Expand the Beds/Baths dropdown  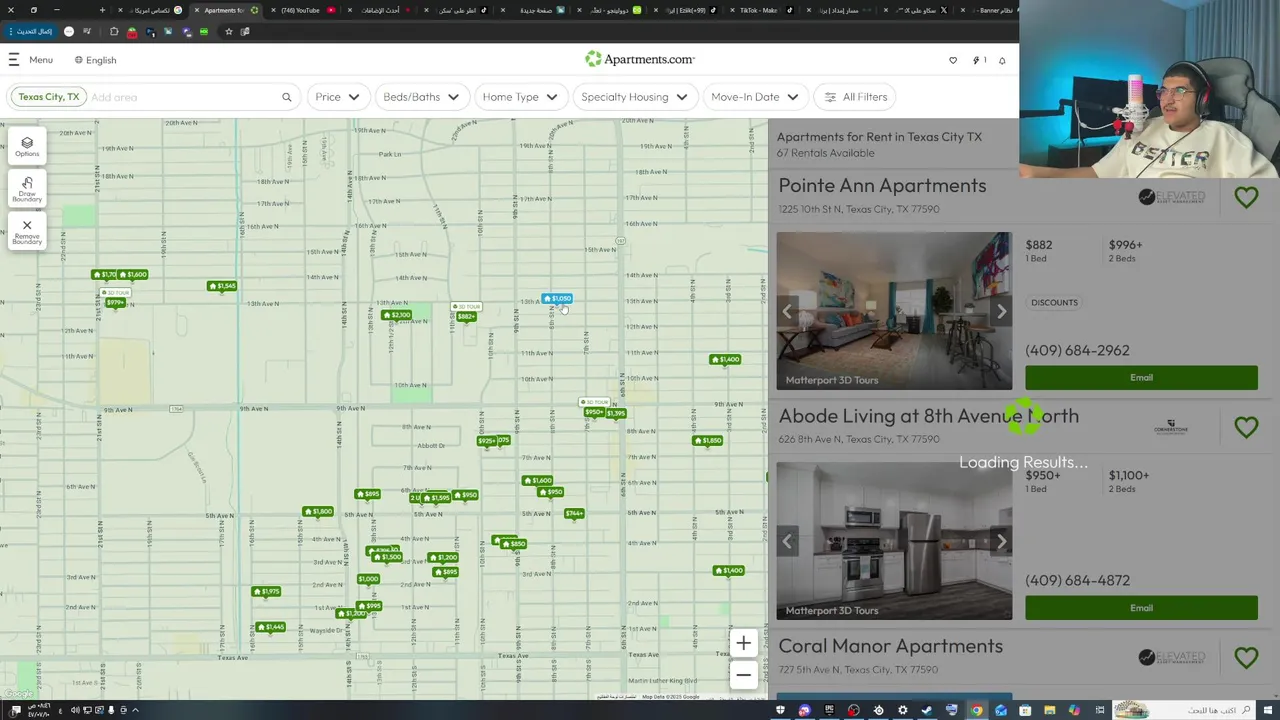(x=421, y=97)
